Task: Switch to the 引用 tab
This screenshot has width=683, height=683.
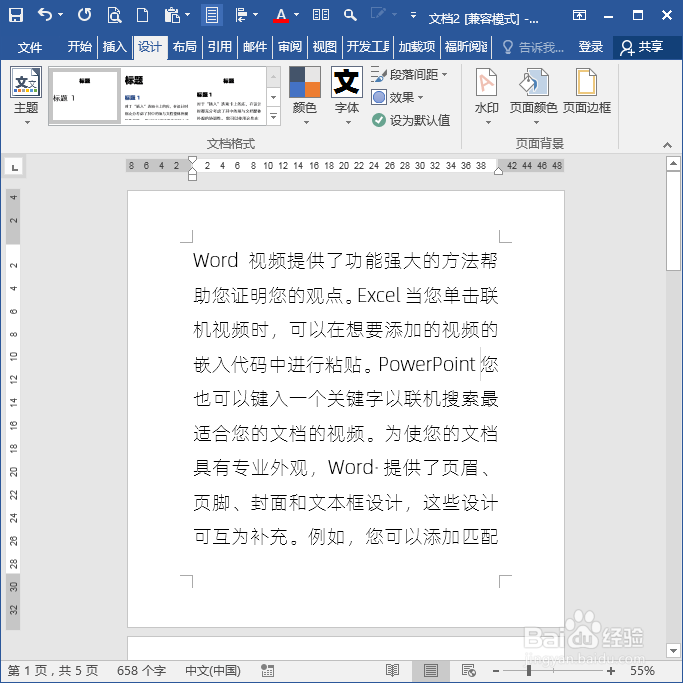Action: tap(220, 47)
